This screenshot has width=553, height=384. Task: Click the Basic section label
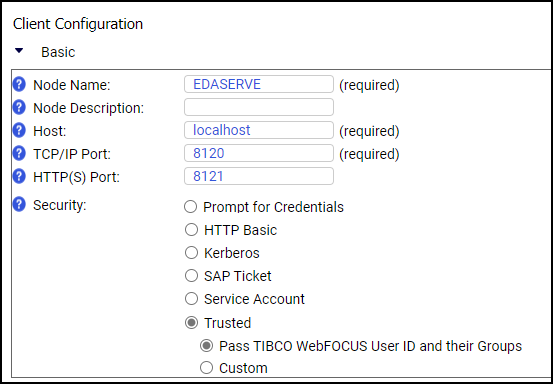[x=58, y=52]
